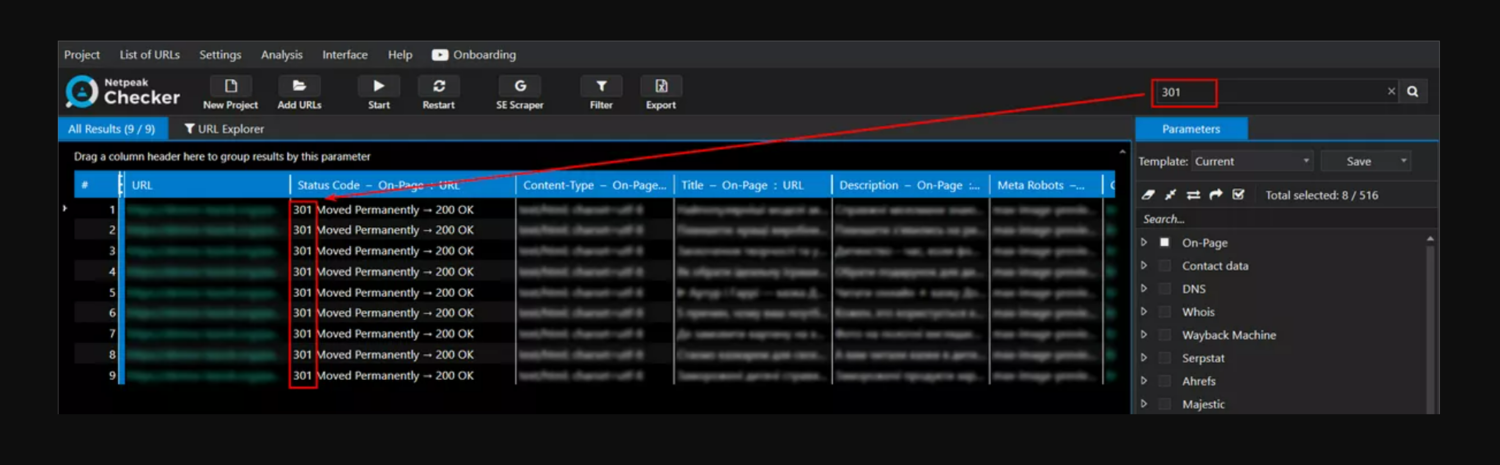Expand the Majestic group arrow
This screenshot has width=1500, height=465.
[x=1144, y=403]
